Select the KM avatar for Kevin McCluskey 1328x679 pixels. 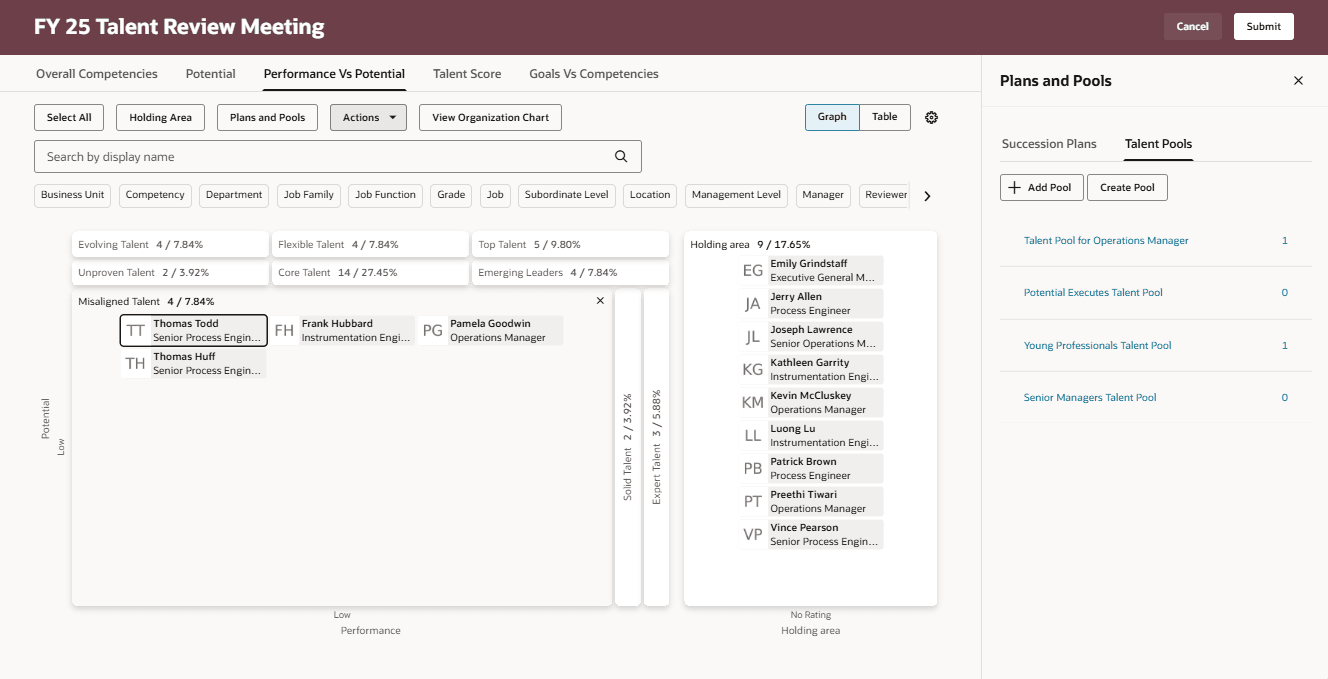point(753,402)
